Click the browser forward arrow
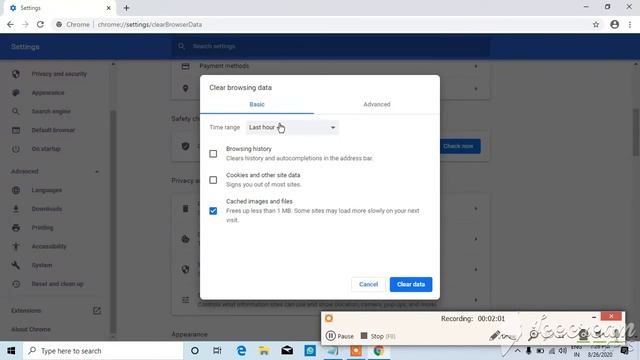The image size is (640, 360). pyautogui.click(x=25, y=24)
